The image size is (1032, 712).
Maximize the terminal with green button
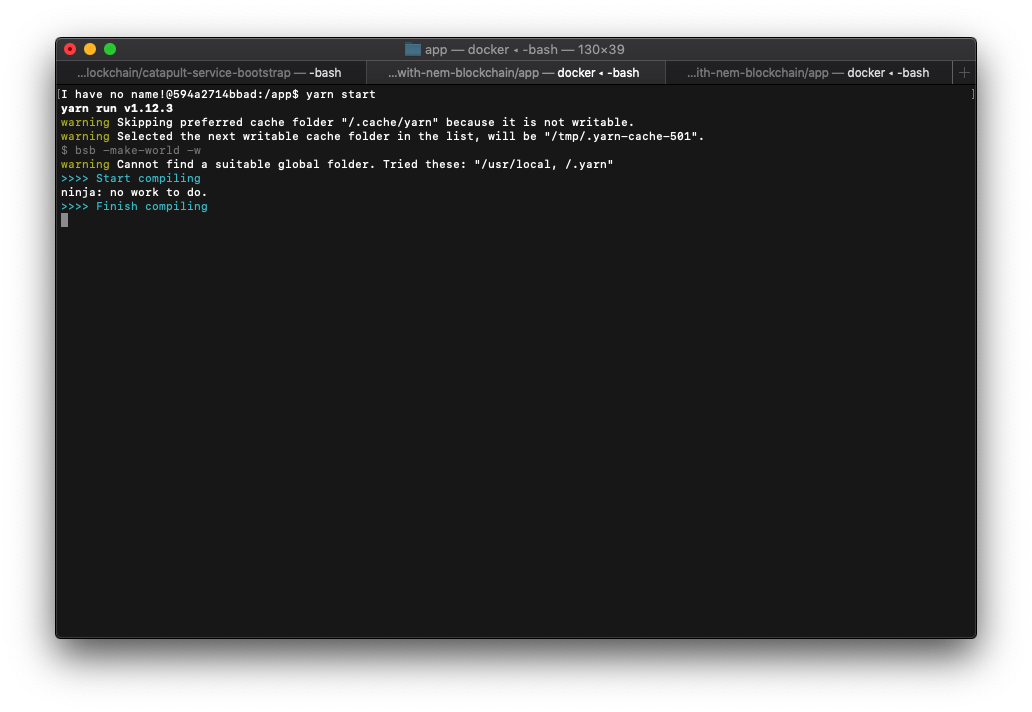110,49
